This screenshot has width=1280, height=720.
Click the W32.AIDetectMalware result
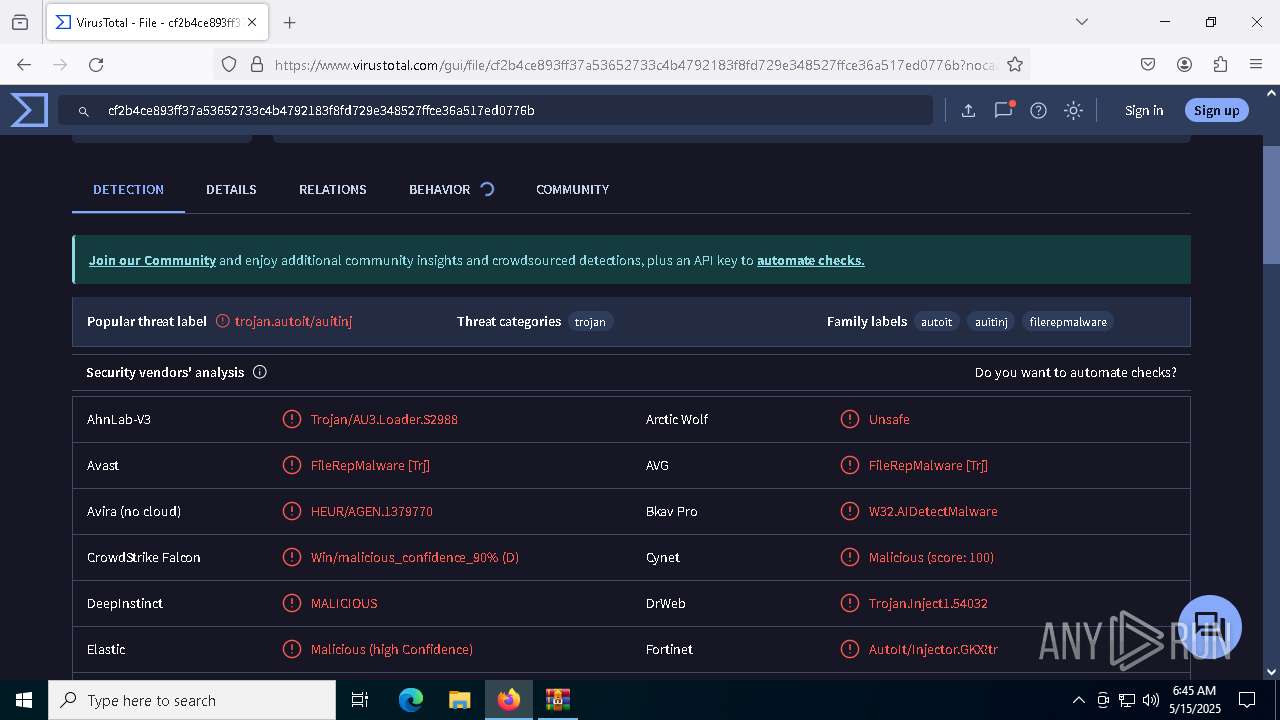coord(933,511)
